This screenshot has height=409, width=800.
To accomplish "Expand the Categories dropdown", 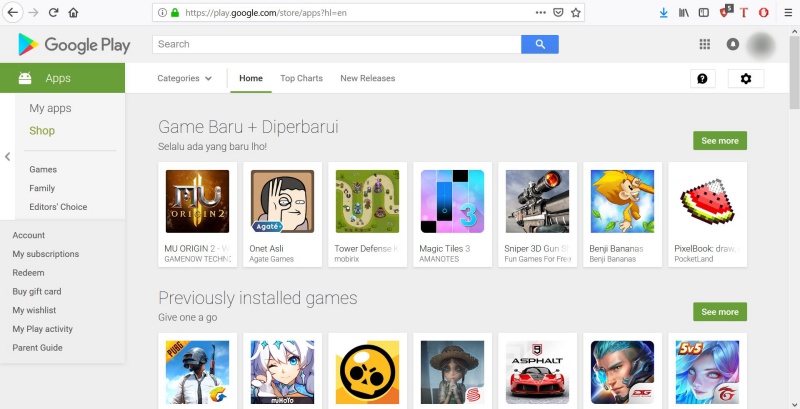I will point(184,78).
